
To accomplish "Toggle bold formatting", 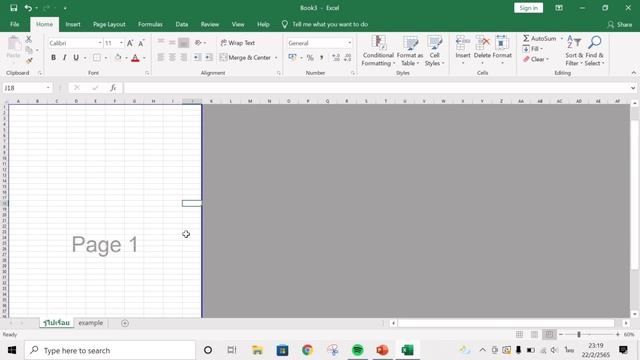I will coord(53,58).
